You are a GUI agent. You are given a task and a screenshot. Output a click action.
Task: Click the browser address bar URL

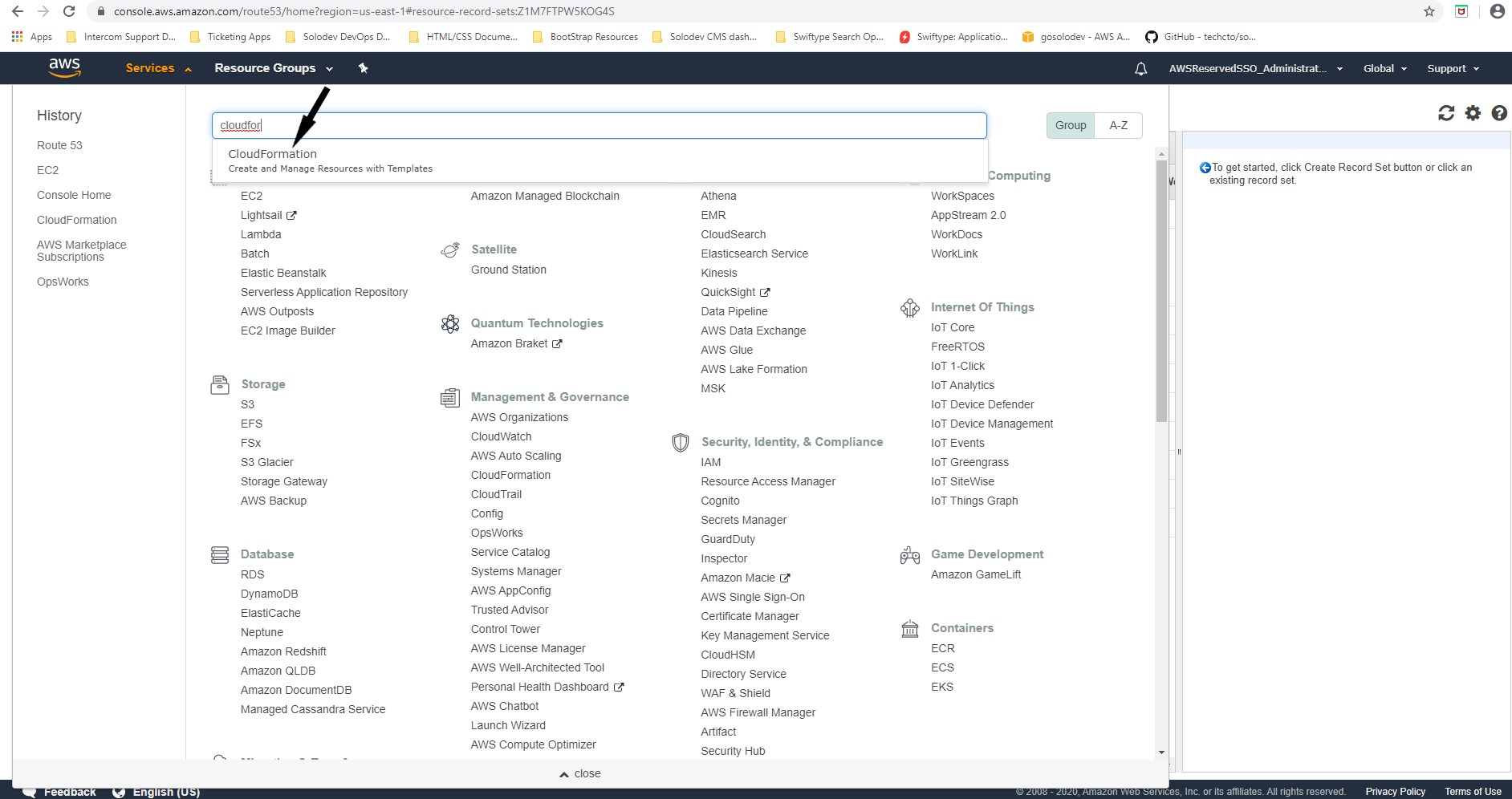(364, 11)
